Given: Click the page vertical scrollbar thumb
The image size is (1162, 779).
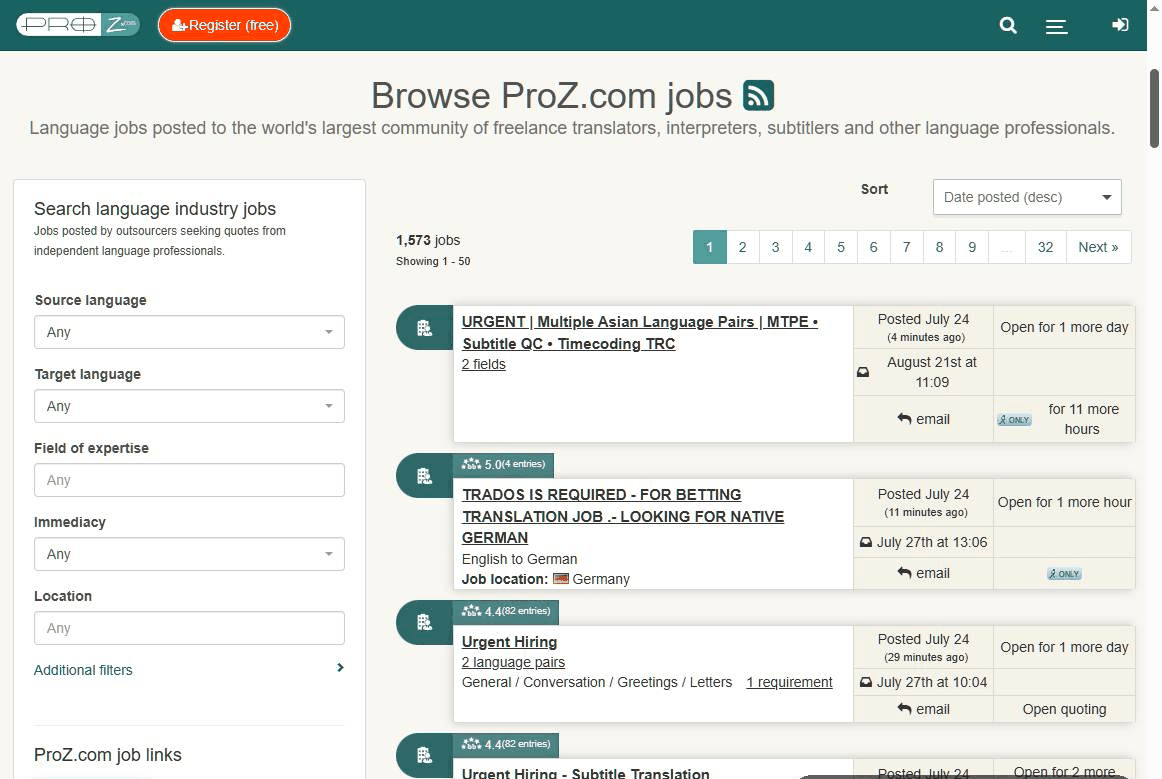Looking at the screenshot, I should 1154,108.
